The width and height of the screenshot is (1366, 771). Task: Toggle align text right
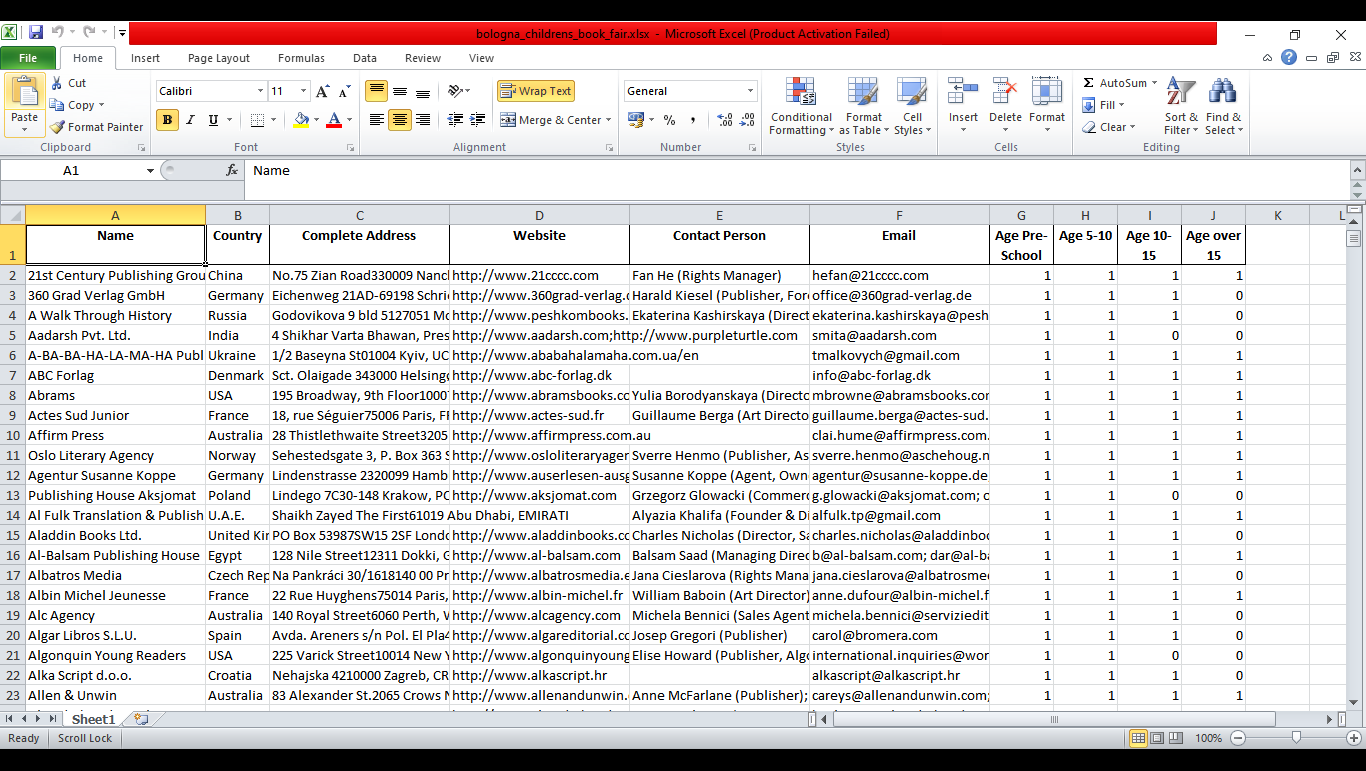point(423,120)
